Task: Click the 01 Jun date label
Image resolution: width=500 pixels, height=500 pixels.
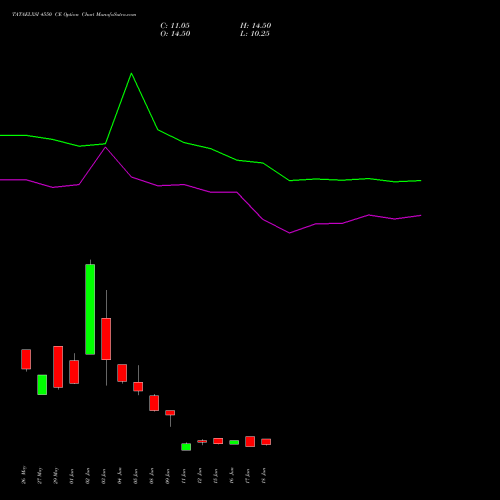Action: (x=72, y=476)
